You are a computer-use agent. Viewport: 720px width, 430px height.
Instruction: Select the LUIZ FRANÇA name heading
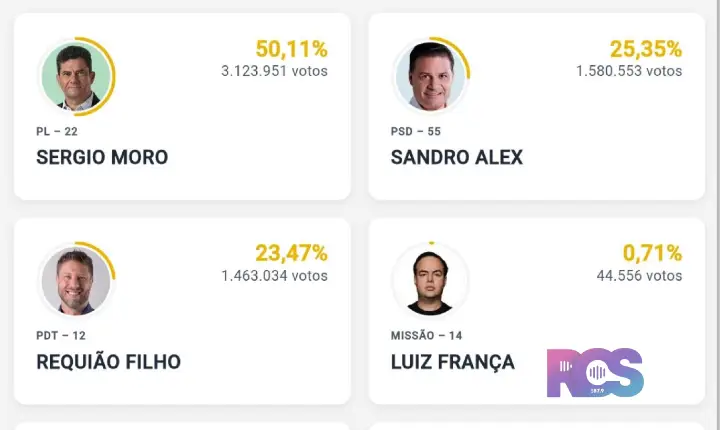[x=452, y=362]
